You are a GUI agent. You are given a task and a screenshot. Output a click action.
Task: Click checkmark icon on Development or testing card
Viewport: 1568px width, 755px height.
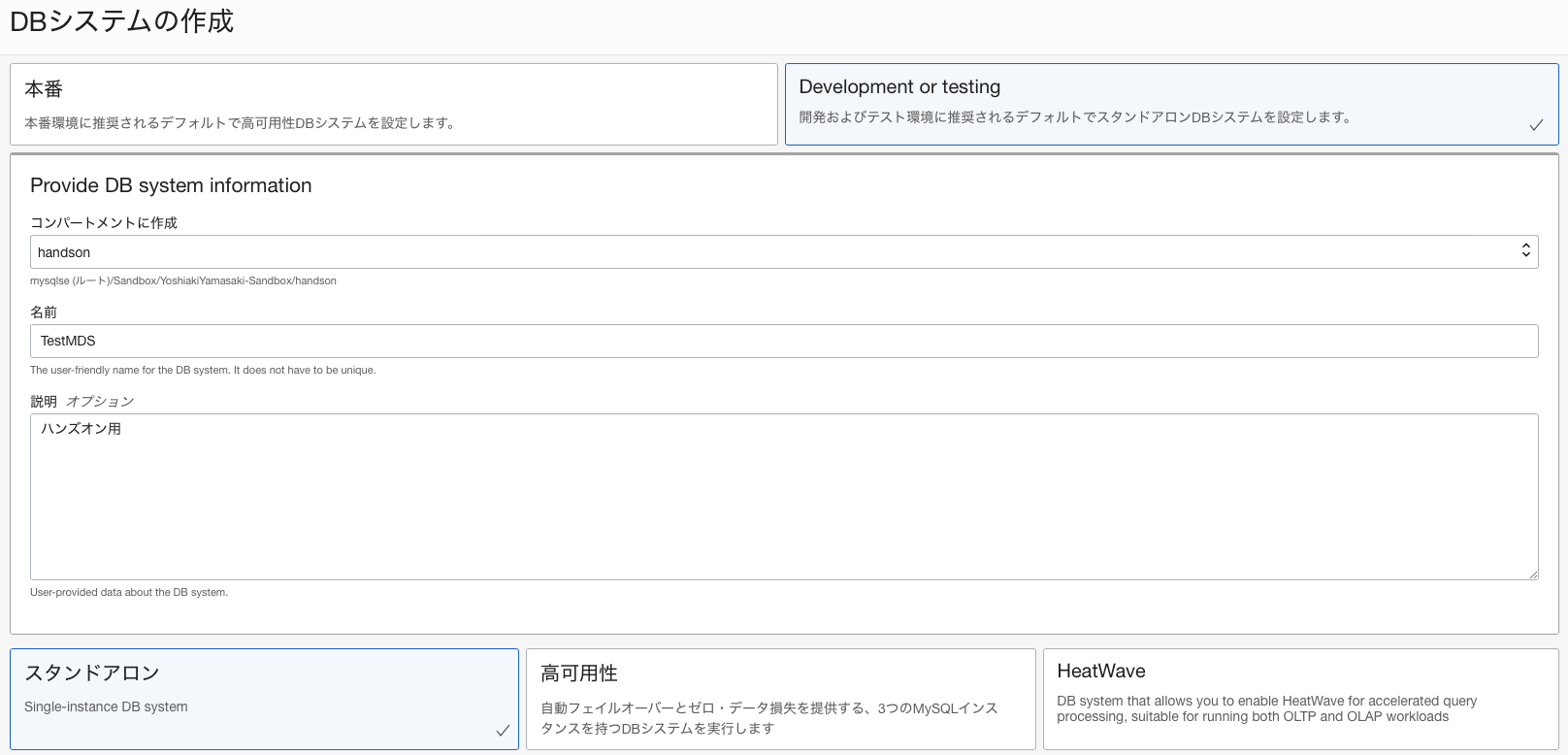[x=1536, y=125]
